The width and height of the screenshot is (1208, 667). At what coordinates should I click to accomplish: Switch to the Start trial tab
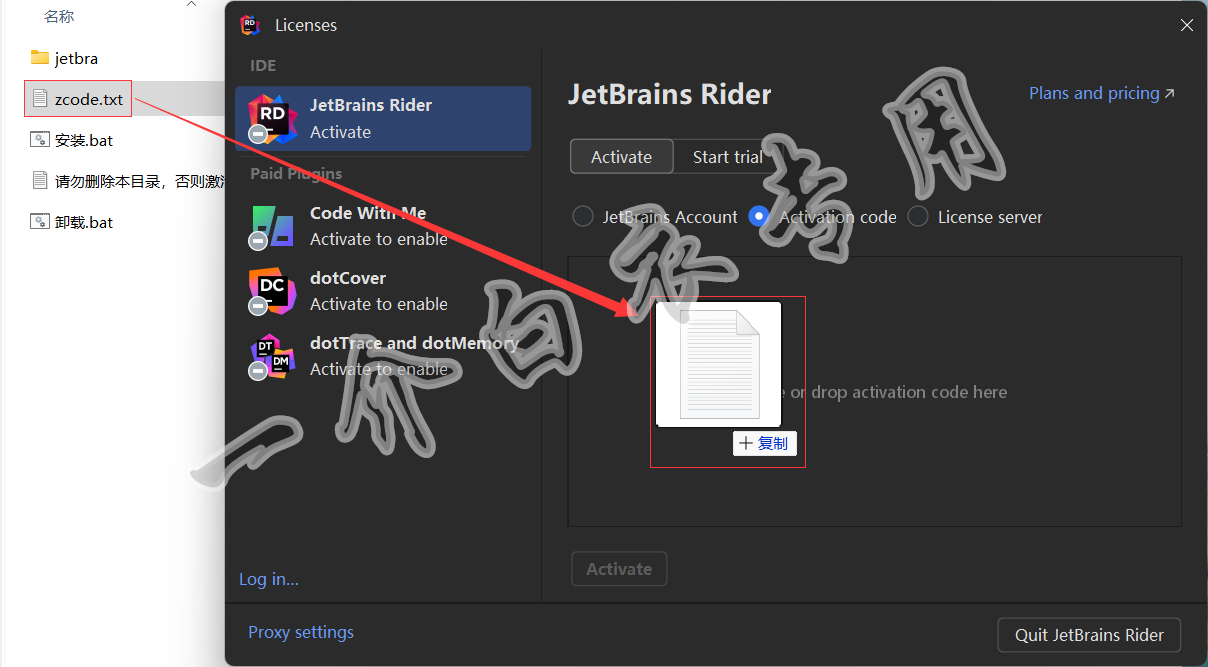[727, 157]
